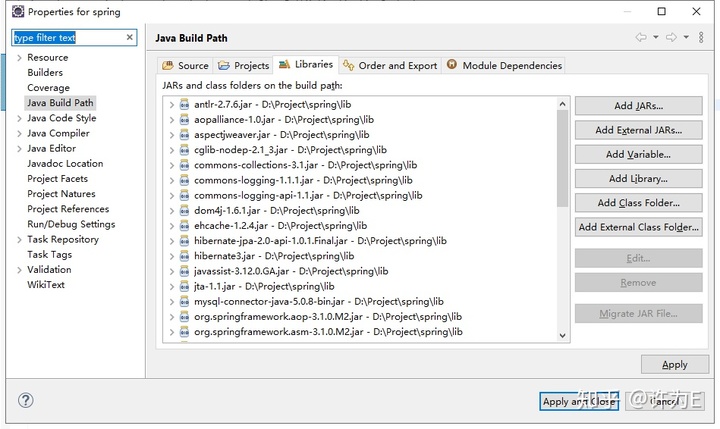Expand the hibernate-jpa-2.0-api-1.0.1.Final.jar entry
The height and width of the screenshot is (429, 720).
(x=171, y=241)
